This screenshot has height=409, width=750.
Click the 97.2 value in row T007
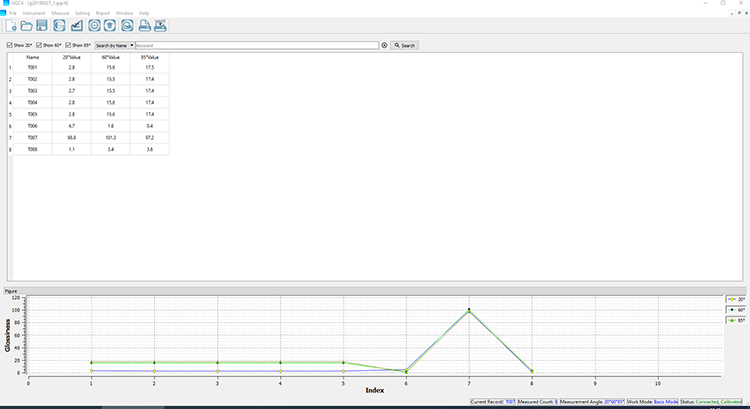pos(150,138)
